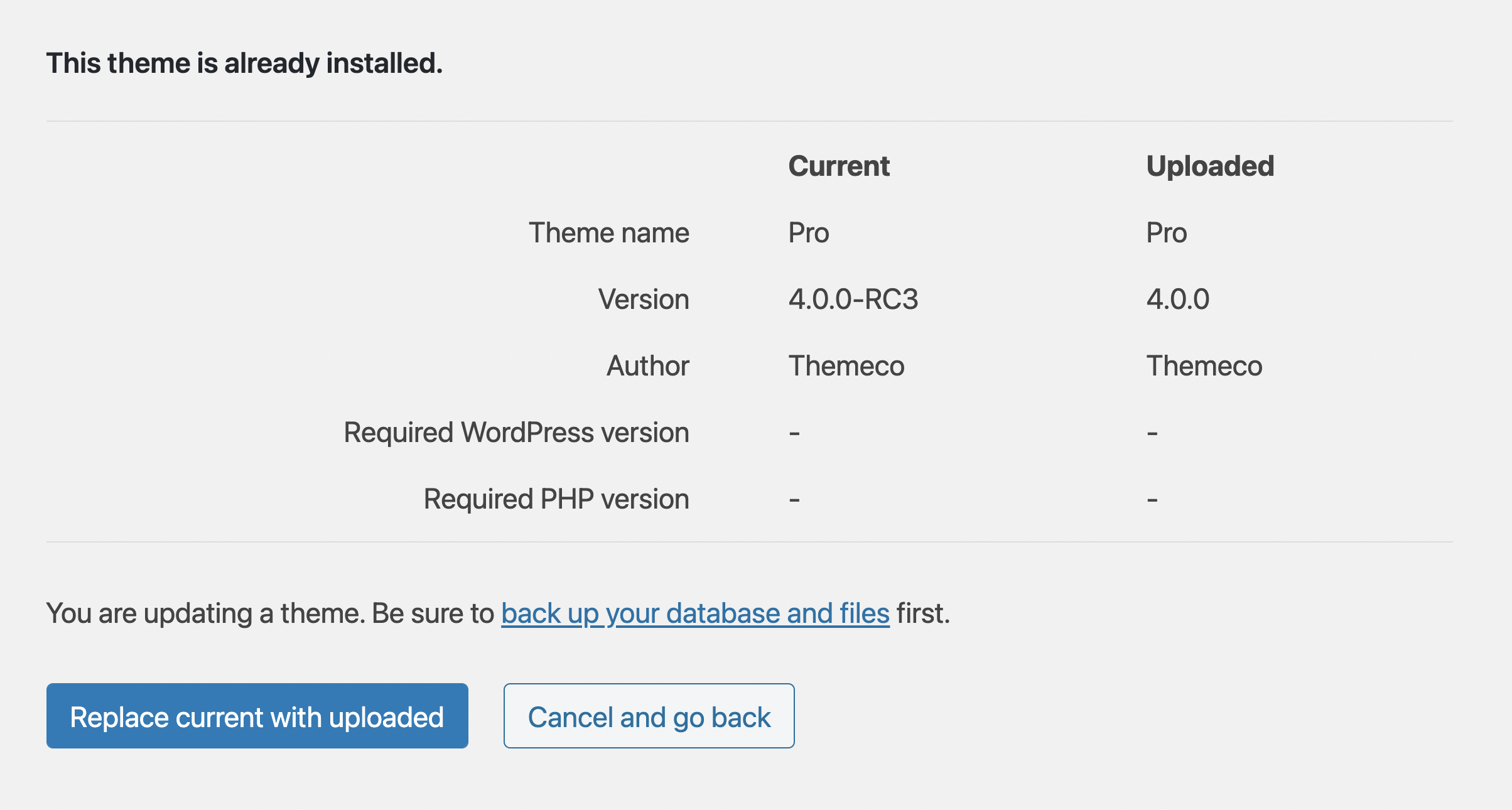Click the heading This theme is already installed
Viewport: 1512px width, 810px height.
click(244, 62)
